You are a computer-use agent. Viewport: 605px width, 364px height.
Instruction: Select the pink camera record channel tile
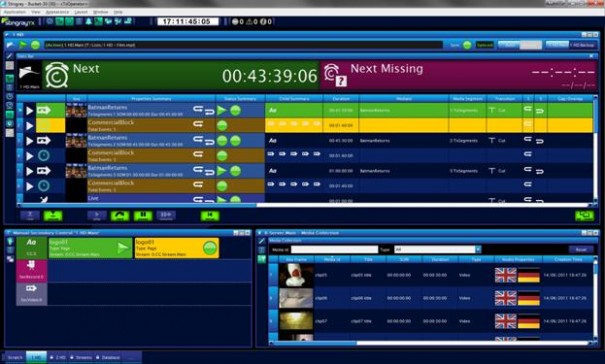(x=32, y=271)
